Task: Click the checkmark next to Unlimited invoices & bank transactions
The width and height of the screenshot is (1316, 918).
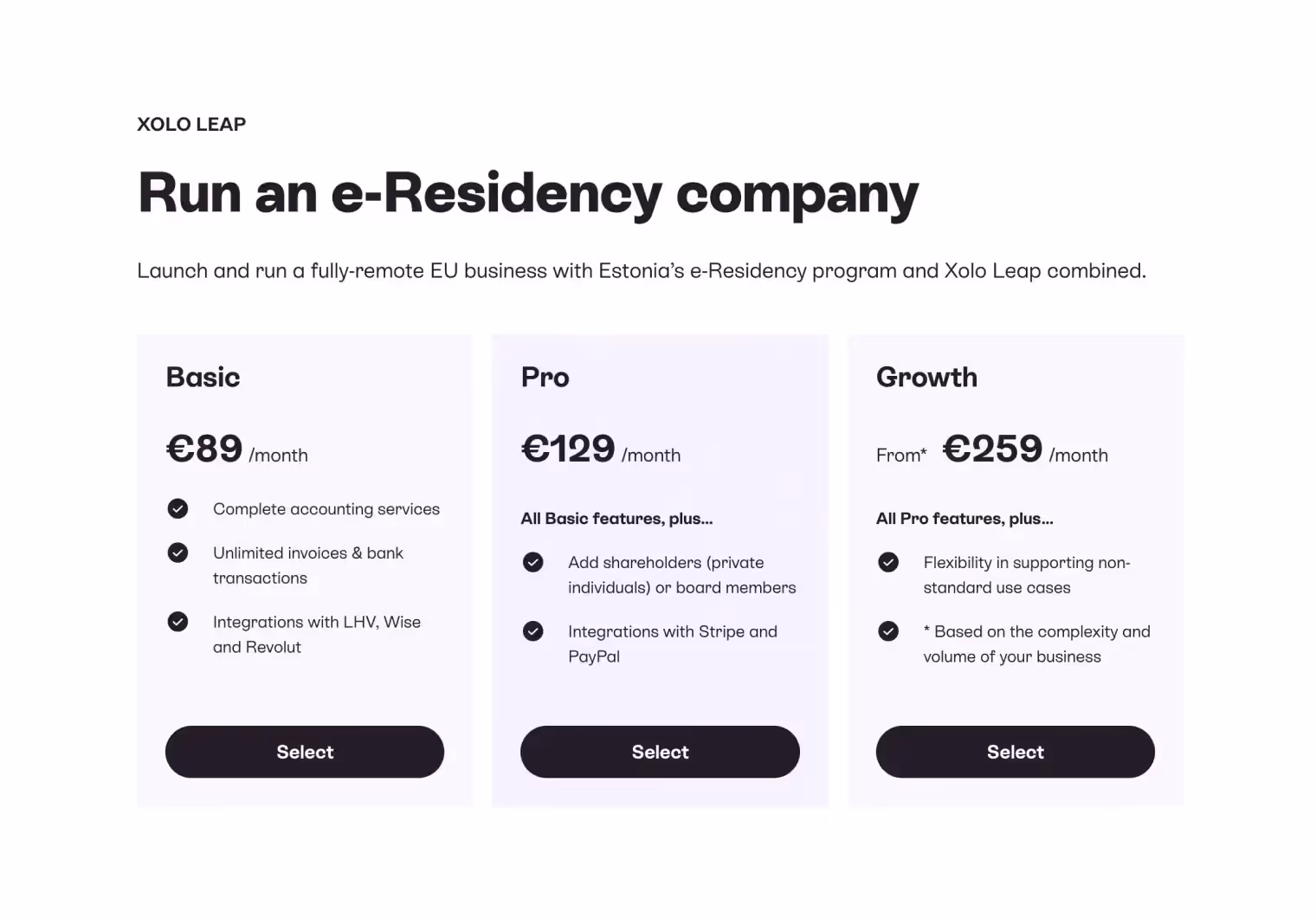Action: click(x=177, y=553)
